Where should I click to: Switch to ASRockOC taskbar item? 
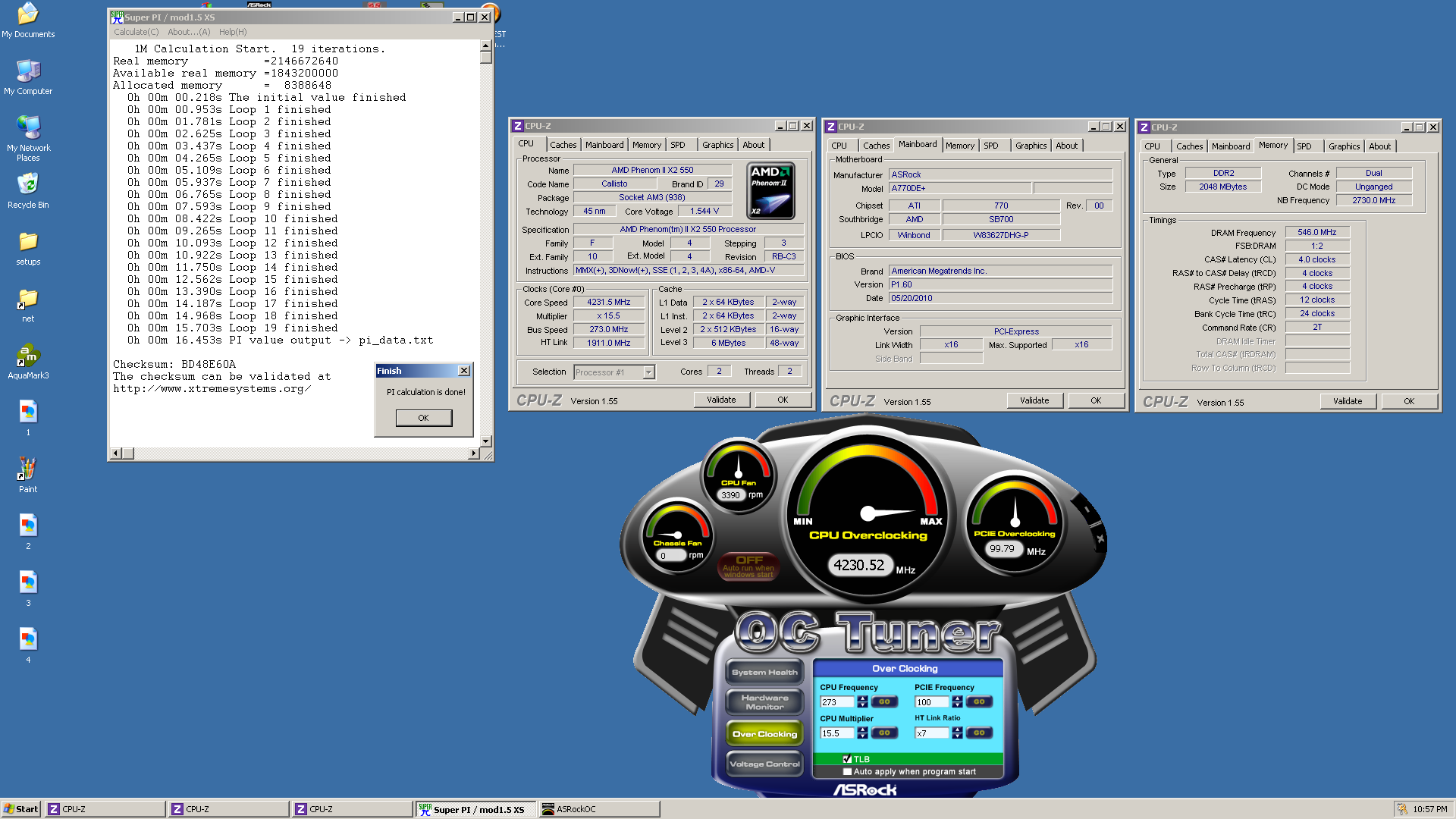tap(599, 809)
